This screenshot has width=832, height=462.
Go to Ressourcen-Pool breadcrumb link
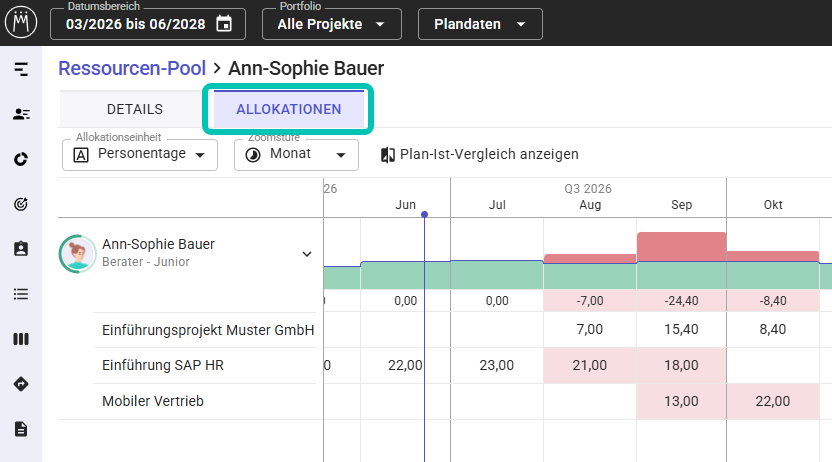(x=132, y=68)
